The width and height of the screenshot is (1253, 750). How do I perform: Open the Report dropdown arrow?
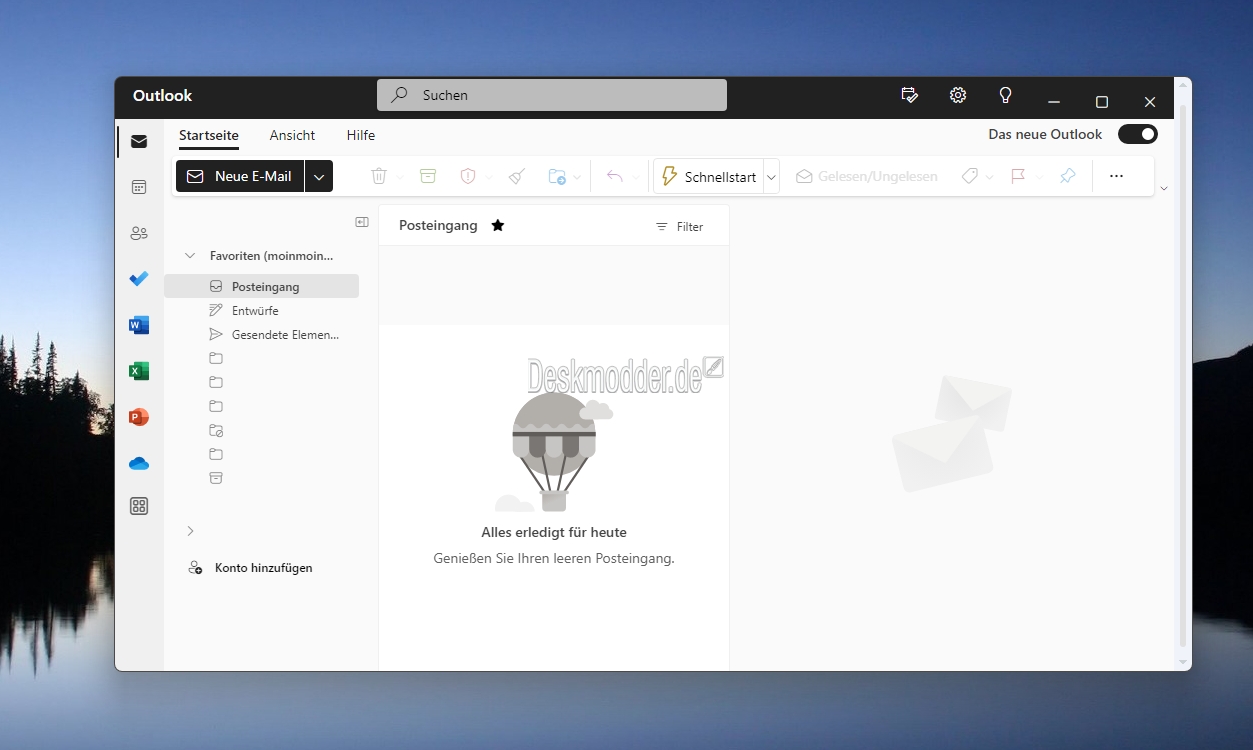(x=489, y=177)
